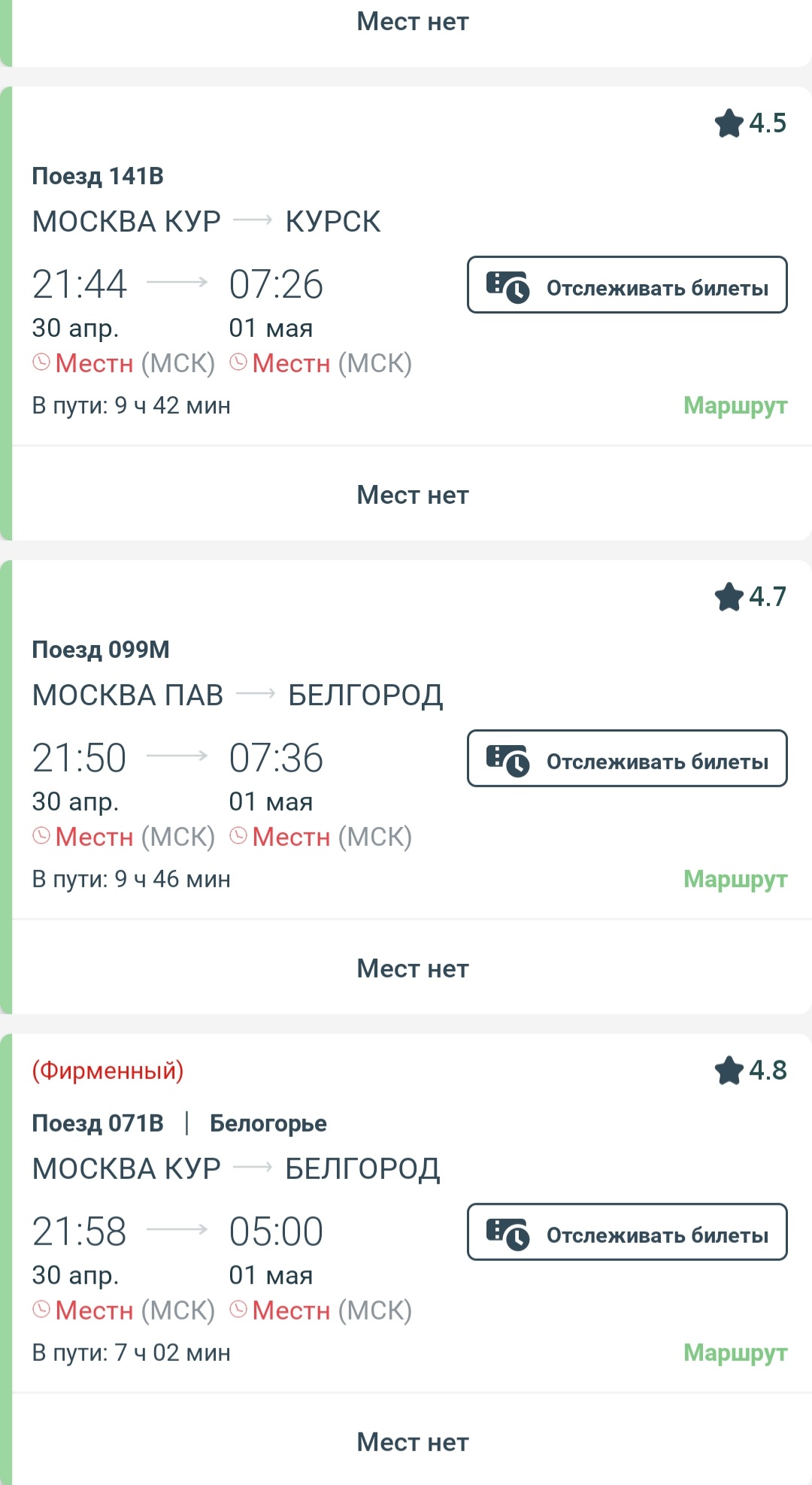
Task: Tap clock icon beside 07:36 arrival local time
Action: 238,836
